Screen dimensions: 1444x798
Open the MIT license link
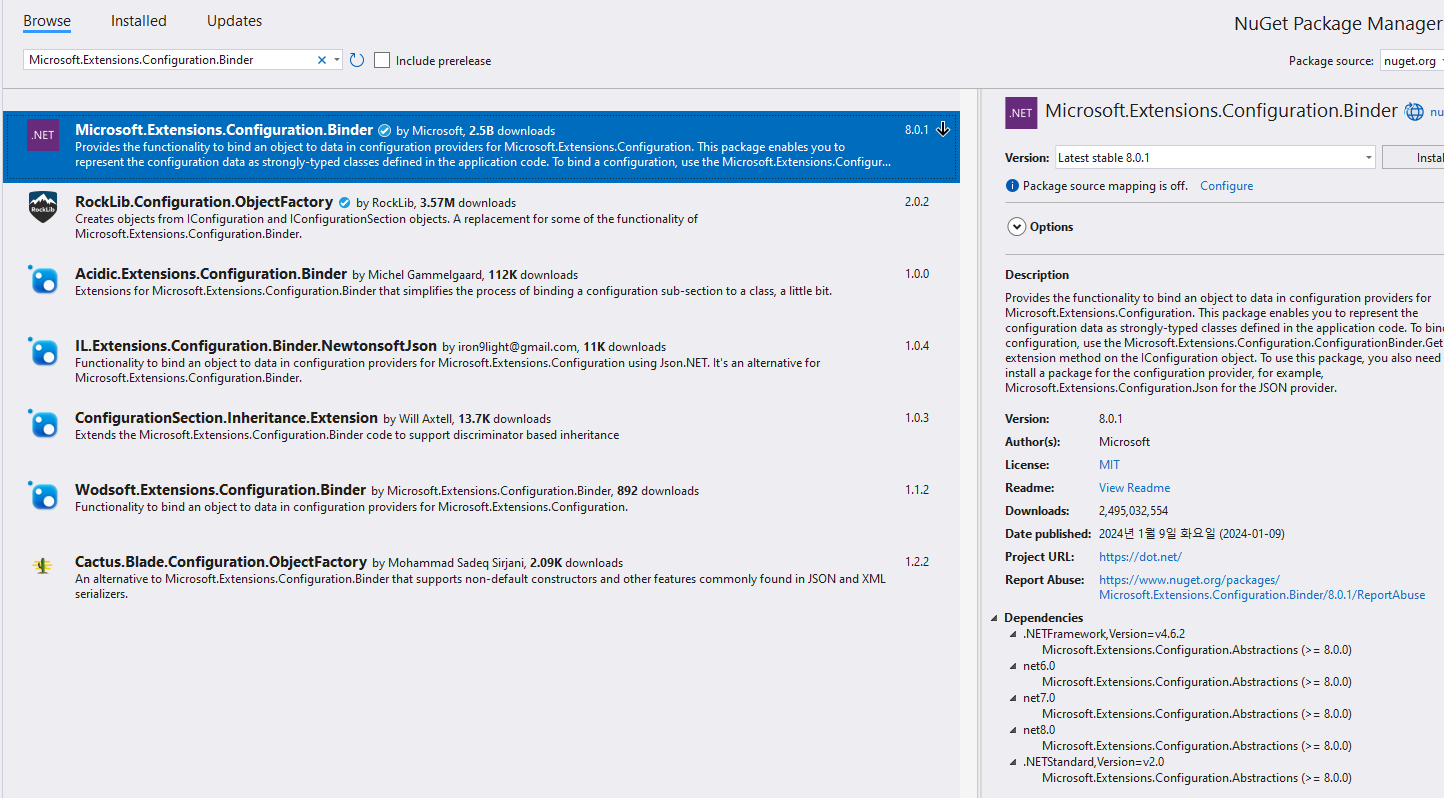click(1109, 465)
